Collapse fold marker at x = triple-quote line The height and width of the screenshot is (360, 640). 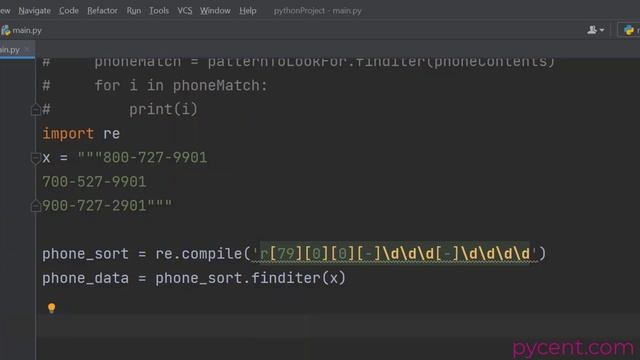(x=36, y=158)
